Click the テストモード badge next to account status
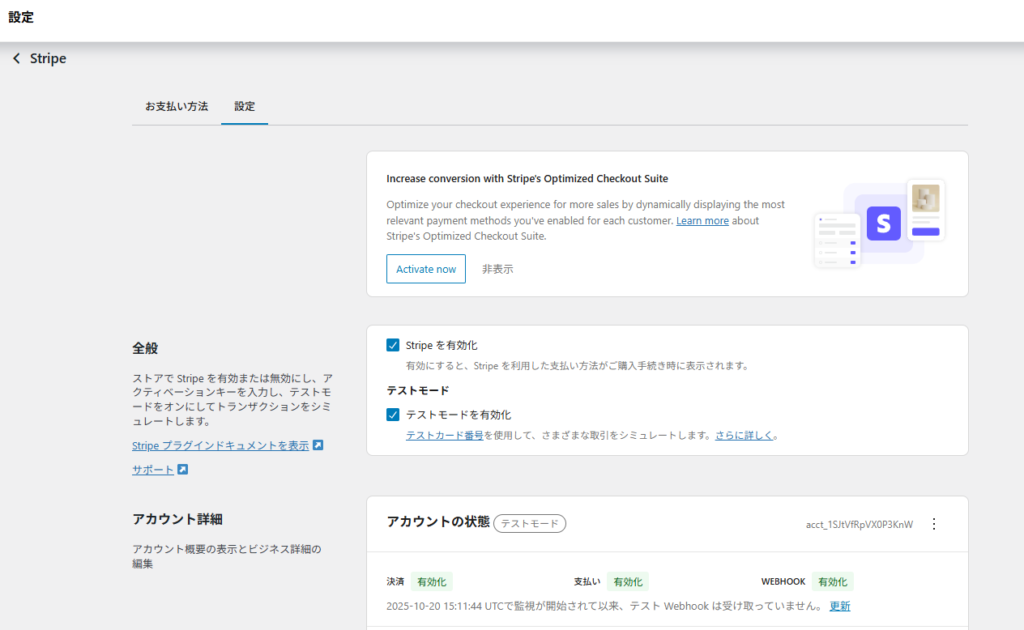Screen dimensions: 1024x630 click(529, 523)
